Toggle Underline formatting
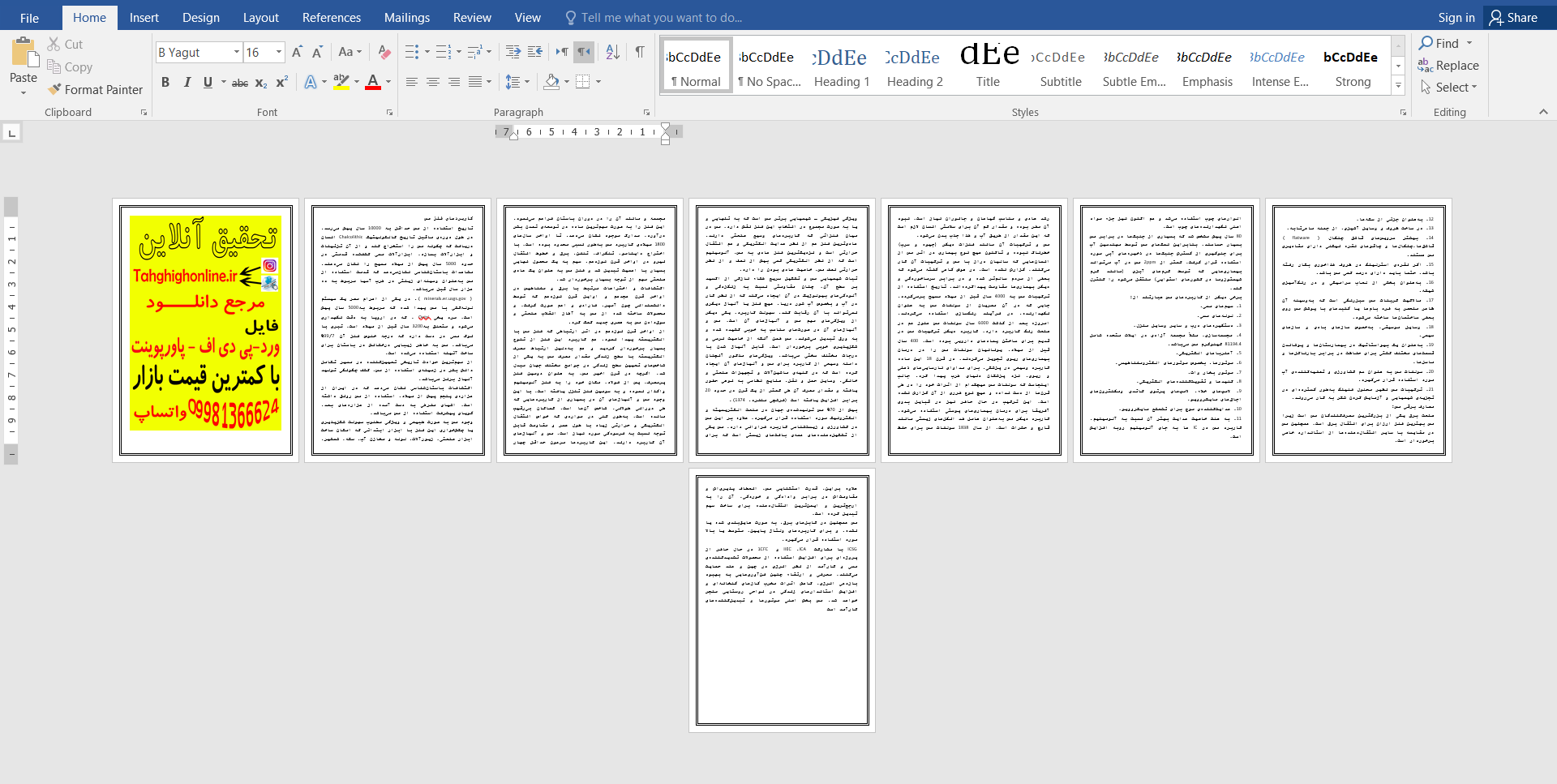 click(208, 82)
